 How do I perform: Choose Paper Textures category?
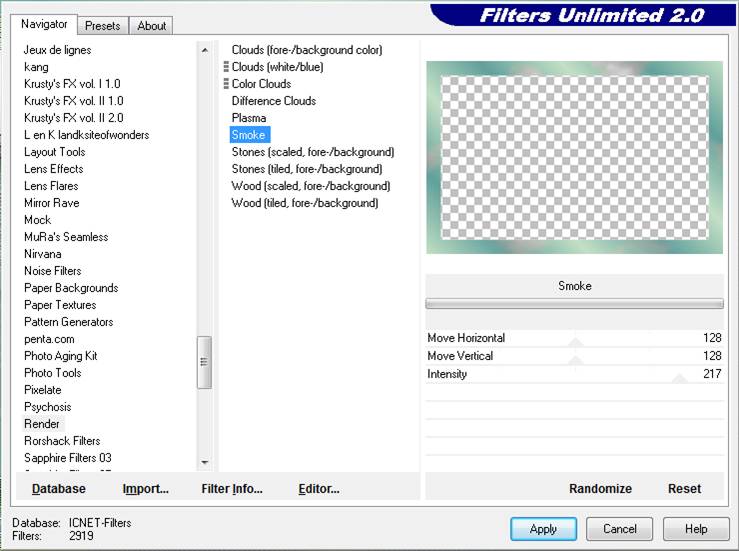coord(60,305)
